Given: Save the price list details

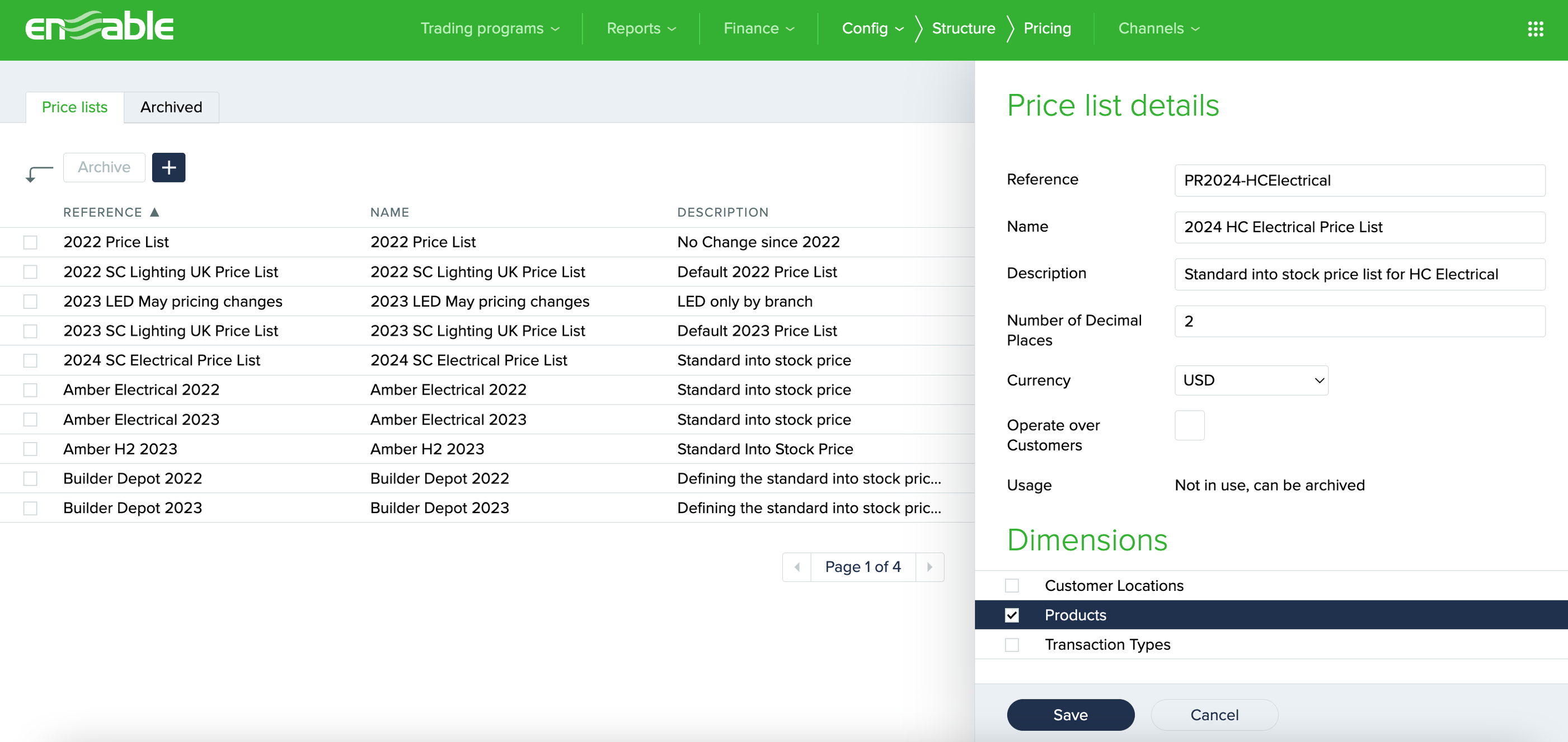Looking at the screenshot, I should pyautogui.click(x=1070, y=715).
